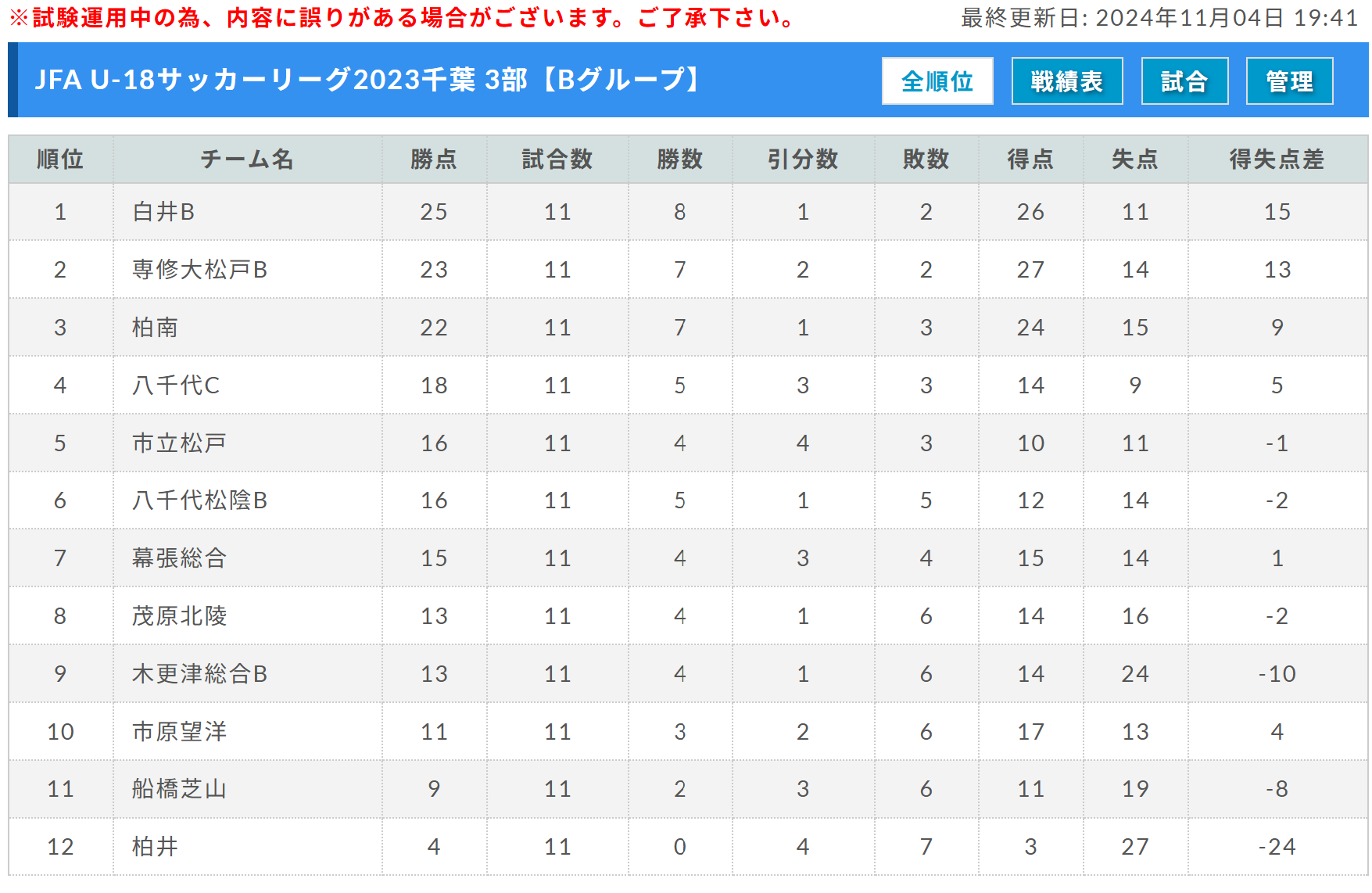
Task: Select team 専修大松戸B row
Action: (688, 270)
